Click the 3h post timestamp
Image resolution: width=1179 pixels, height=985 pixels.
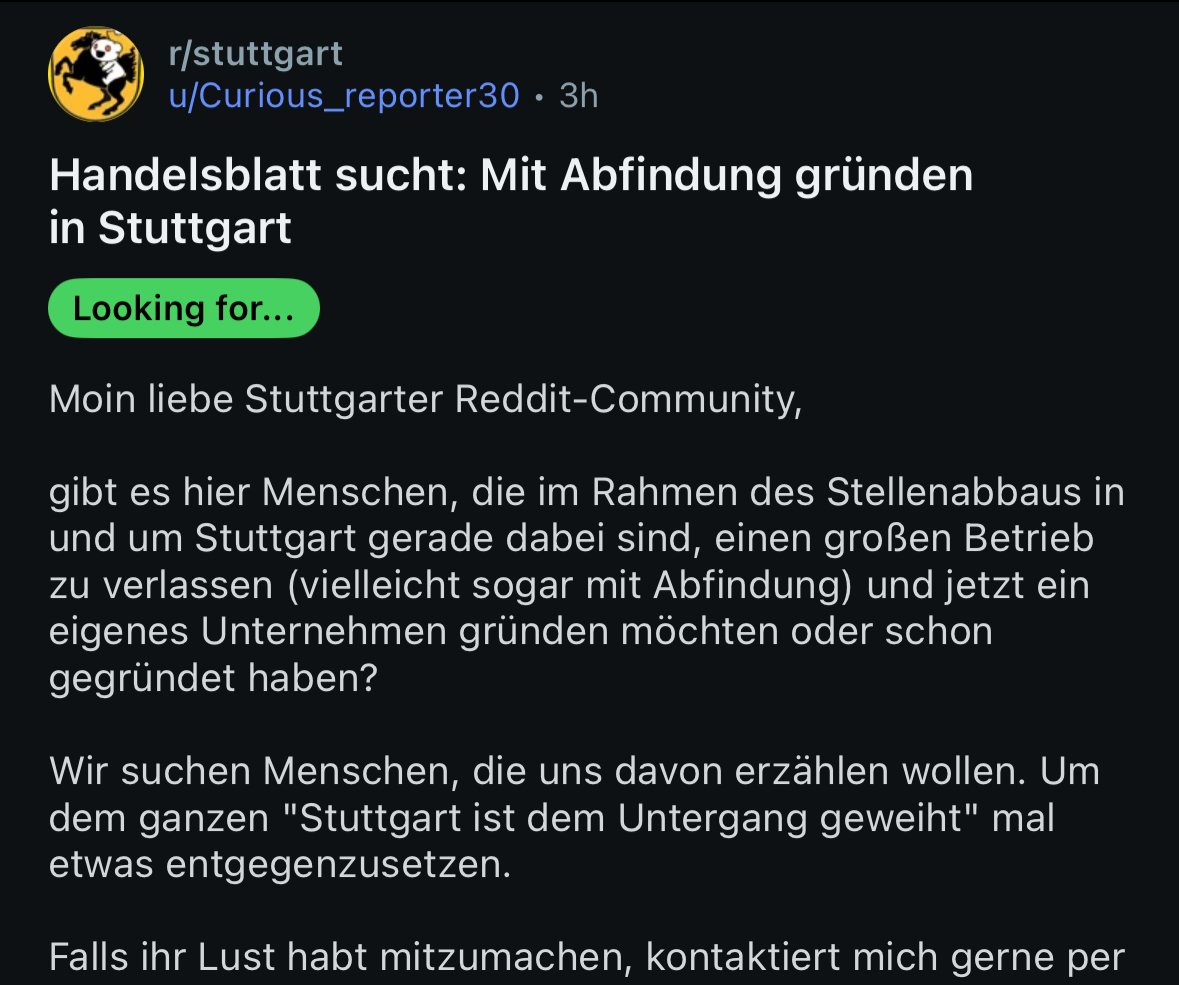click(579, 95)
